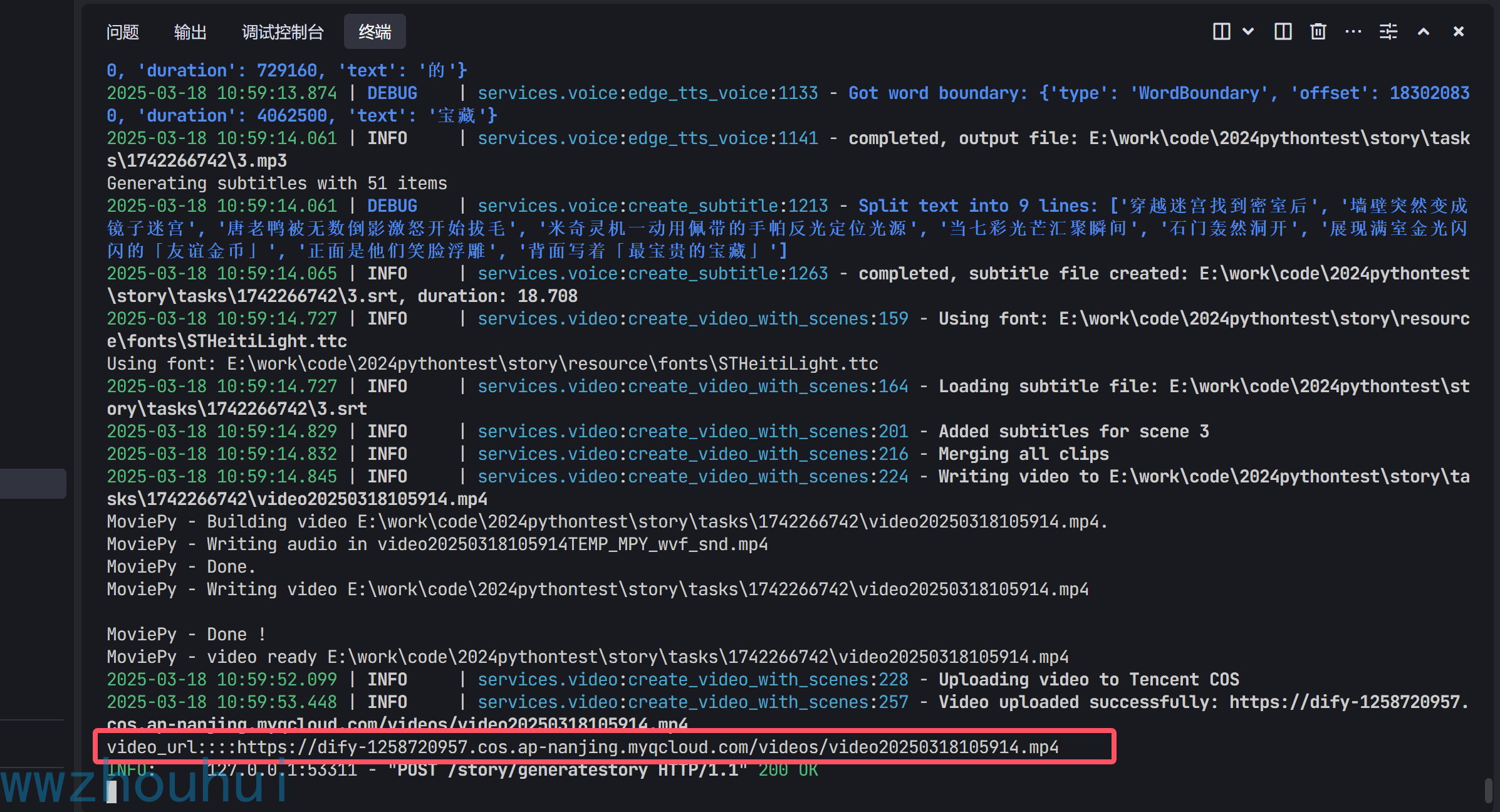The height and width of the screenshot is (812, 1500).
Task: Click the 3.mp3 output file path
Action: 196,161
